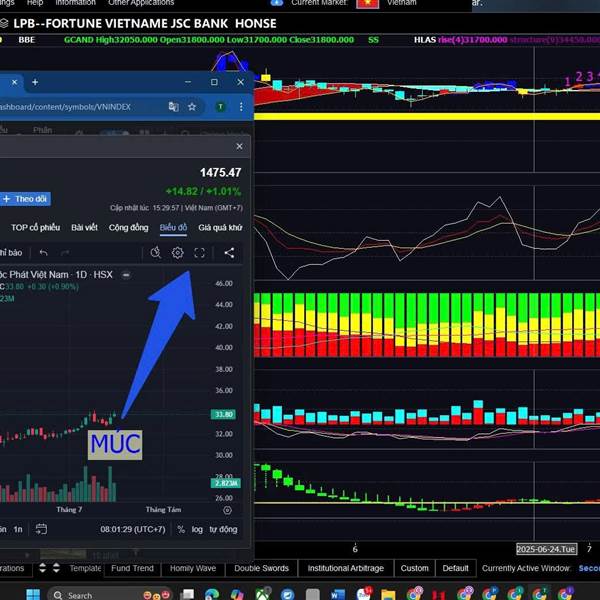Screen dimensions: 600x600
Task: Click the 08:01:29 (UTC+7) timezone
Action: pyautogui.click(x=133, y=529)
